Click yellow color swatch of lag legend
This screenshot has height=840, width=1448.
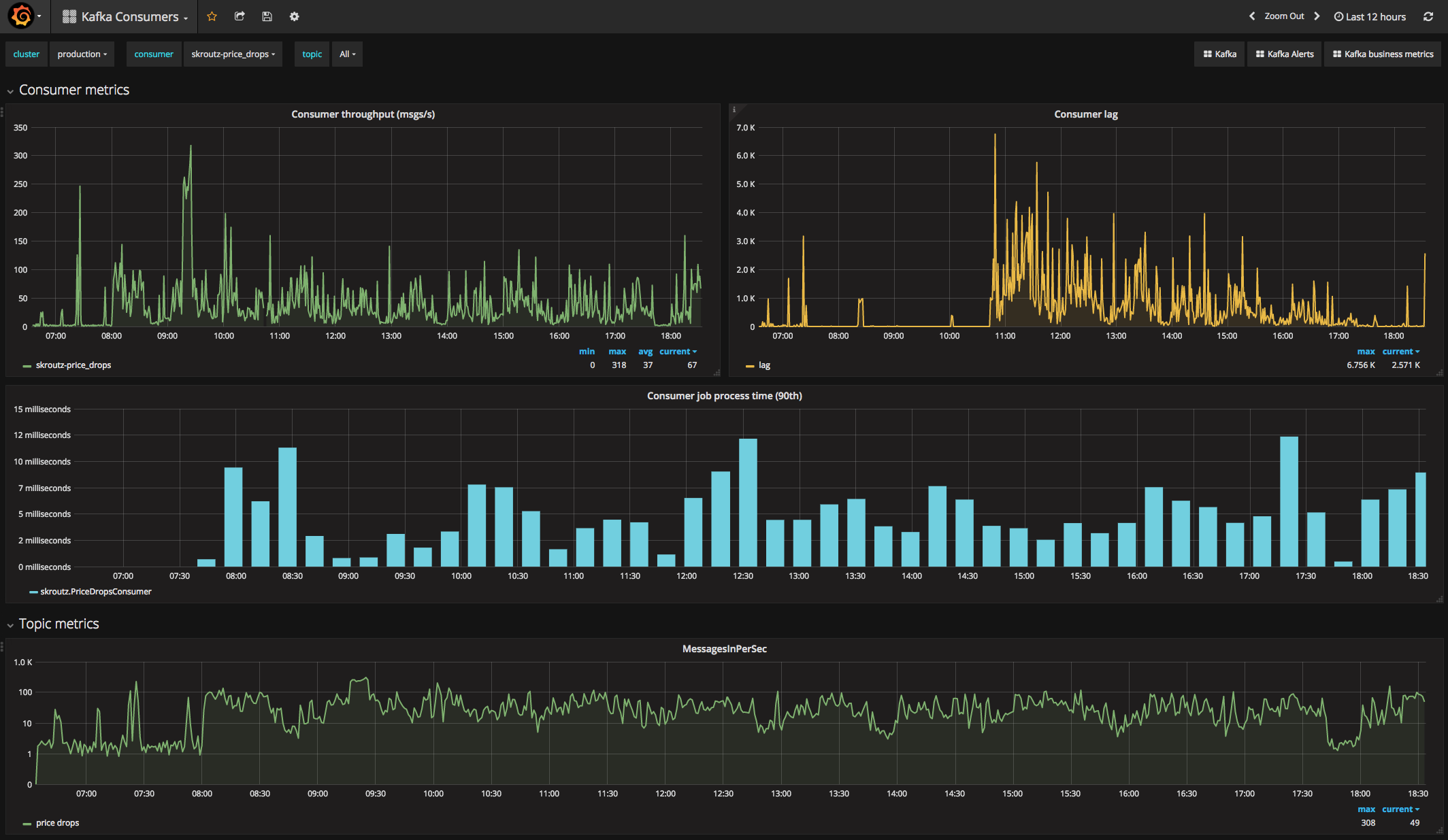click(750, 366)
